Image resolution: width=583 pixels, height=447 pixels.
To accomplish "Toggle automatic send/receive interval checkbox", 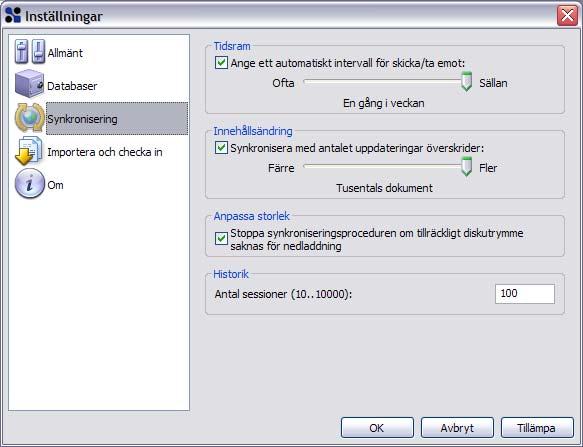I will [x=221, y=62].
